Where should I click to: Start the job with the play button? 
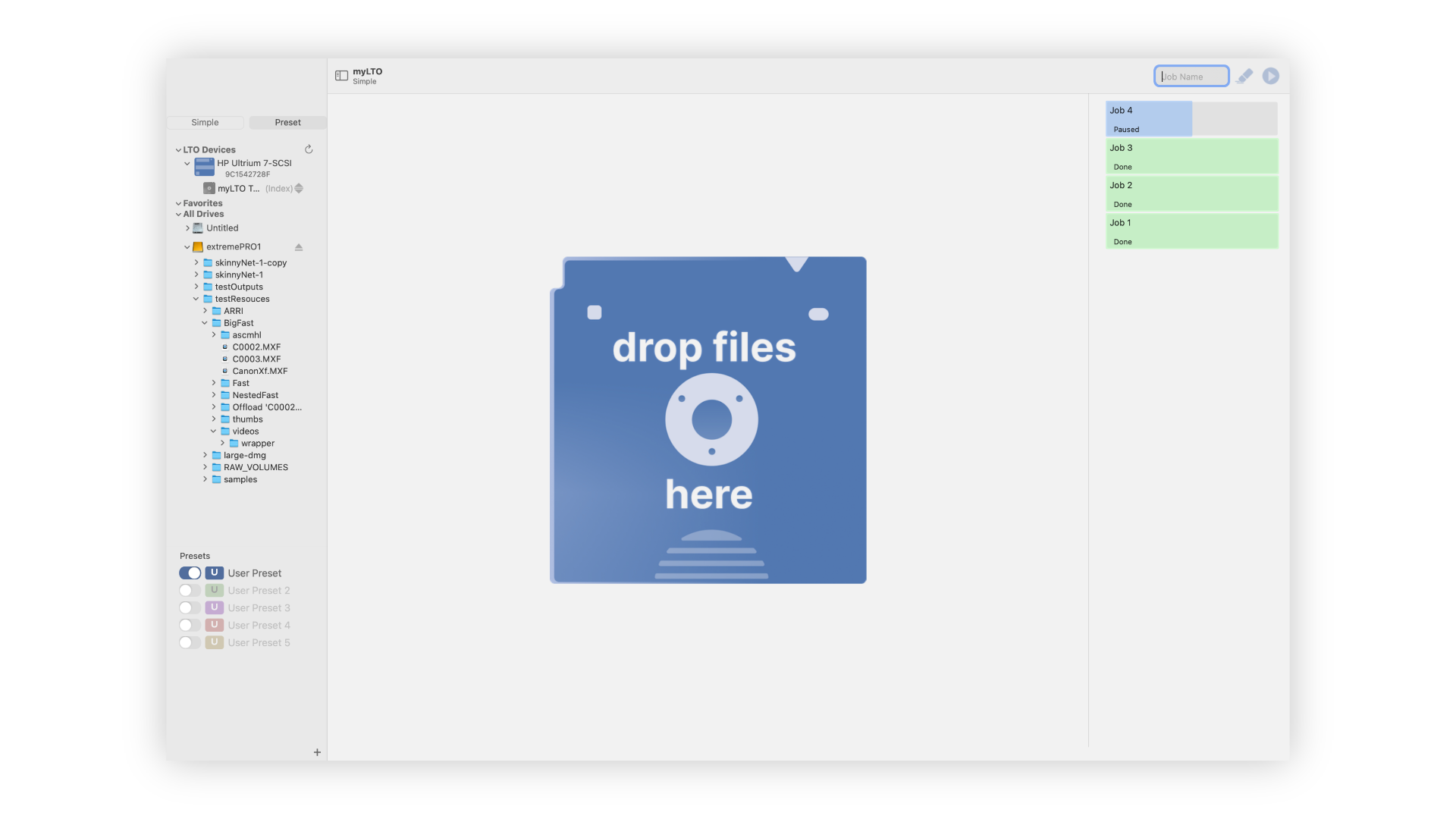coord(1271,76)
